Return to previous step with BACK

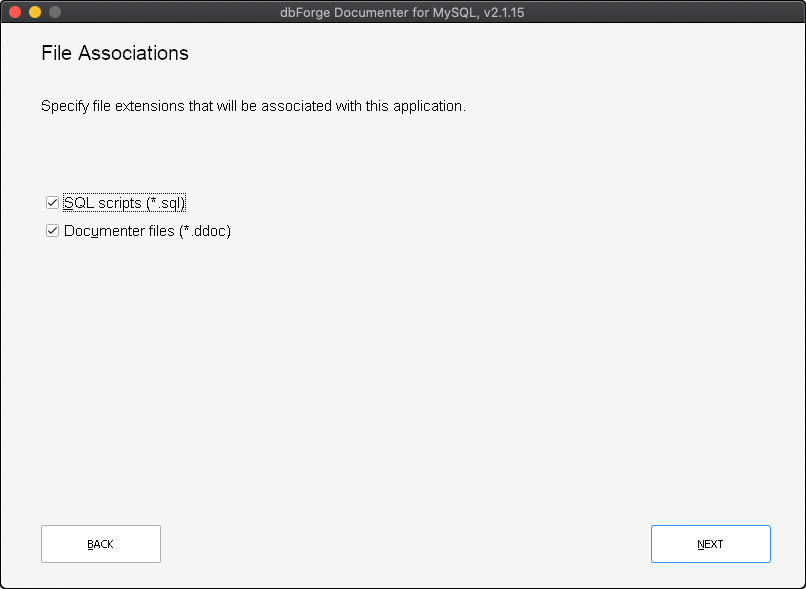(x=101, y=544)
